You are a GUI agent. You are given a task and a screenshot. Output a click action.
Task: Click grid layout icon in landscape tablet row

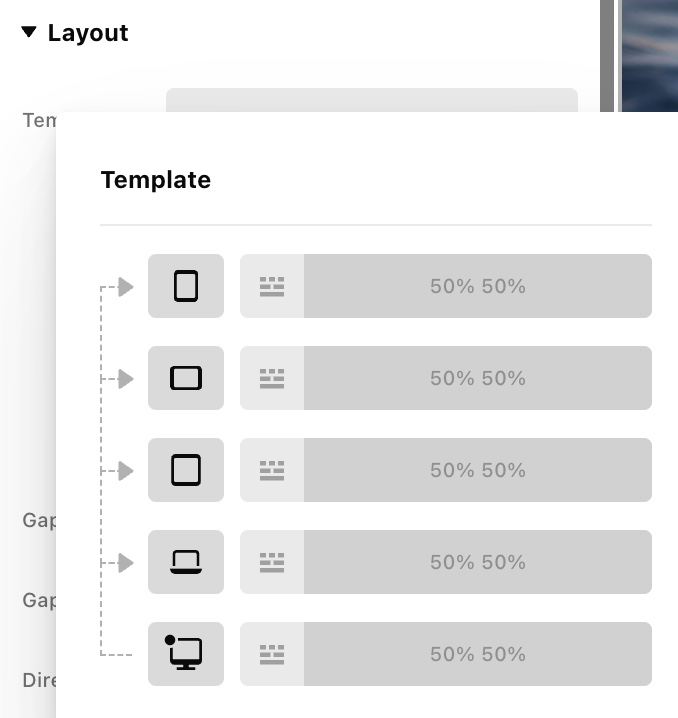click(272, 378)
